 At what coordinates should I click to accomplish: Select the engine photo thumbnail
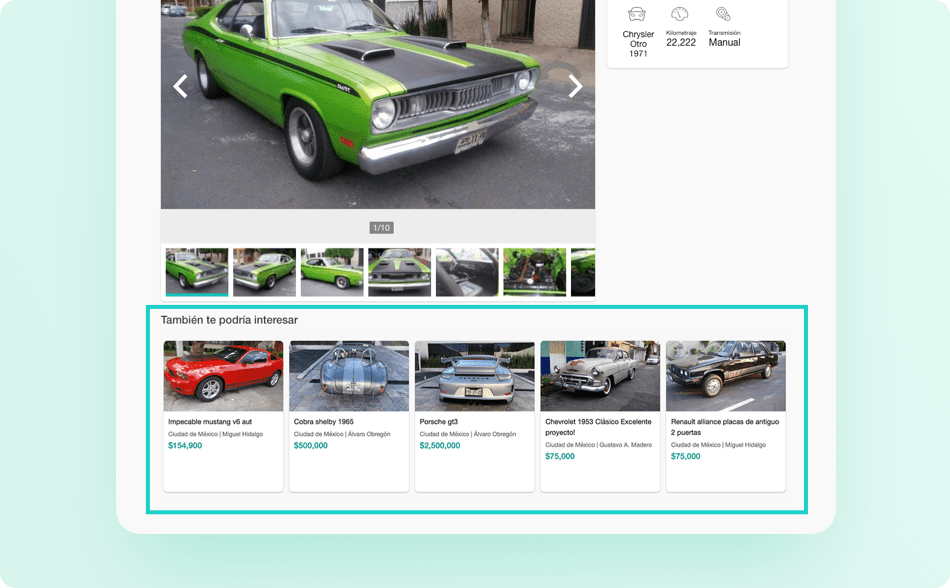coord(535,272)
